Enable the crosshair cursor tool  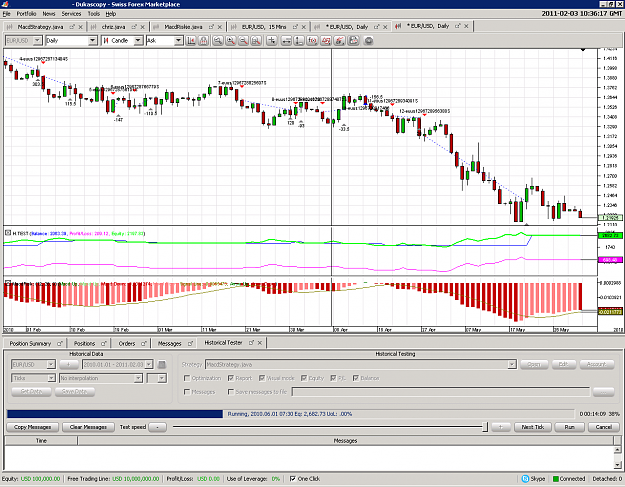point(271,41)
